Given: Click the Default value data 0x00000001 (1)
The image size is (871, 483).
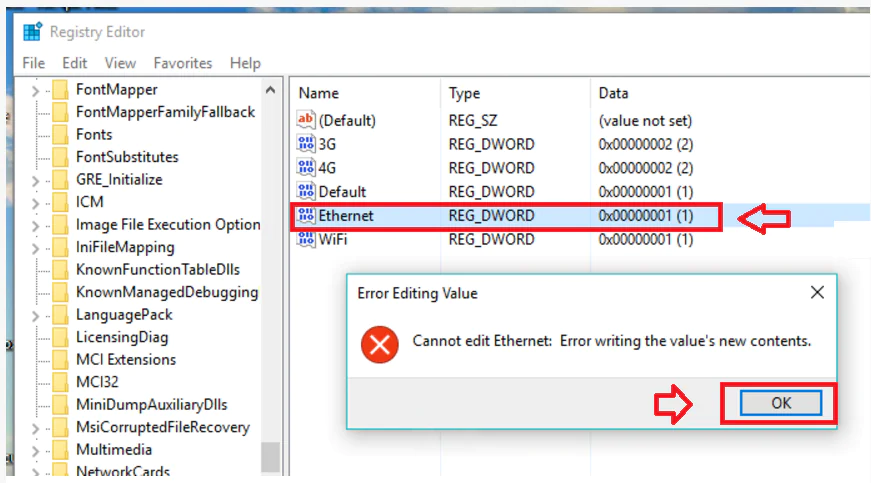Looking at the screenshot, I should [x=645, y=192].
